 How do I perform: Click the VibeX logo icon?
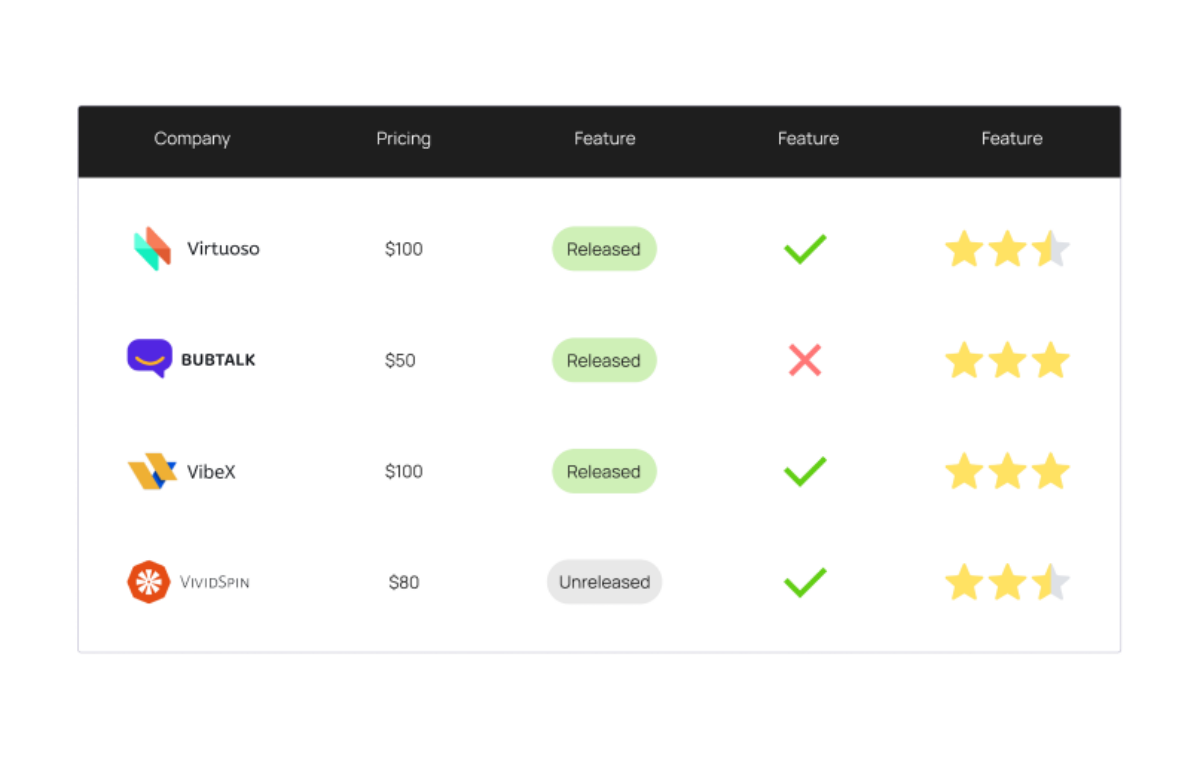click(x=152, y=471)
